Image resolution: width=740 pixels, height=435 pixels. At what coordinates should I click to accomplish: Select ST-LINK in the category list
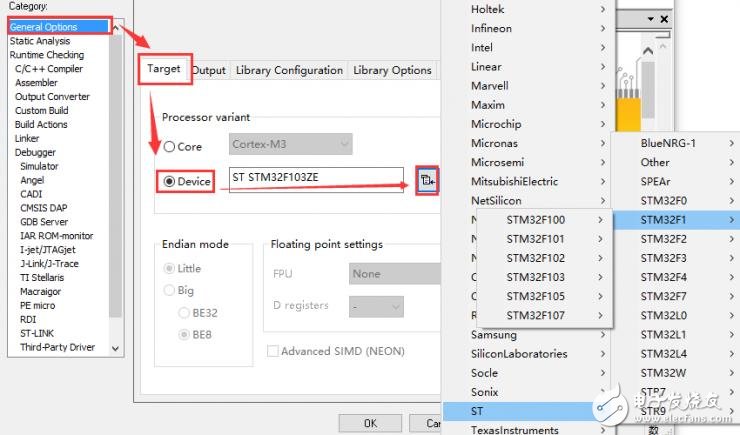37,333
